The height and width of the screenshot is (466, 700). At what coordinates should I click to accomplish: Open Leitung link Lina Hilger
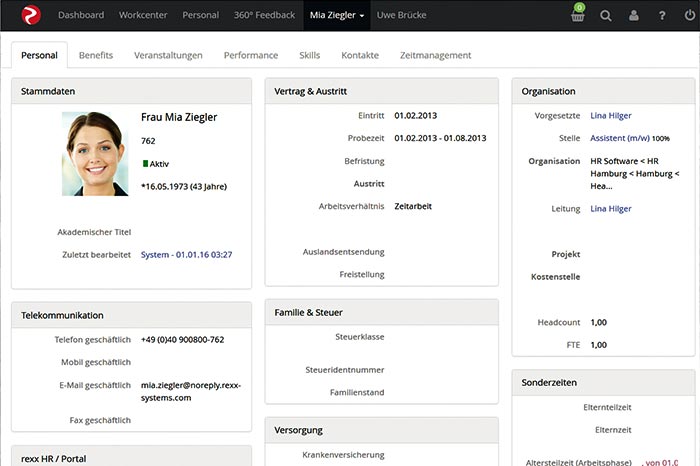coord(611,208)
